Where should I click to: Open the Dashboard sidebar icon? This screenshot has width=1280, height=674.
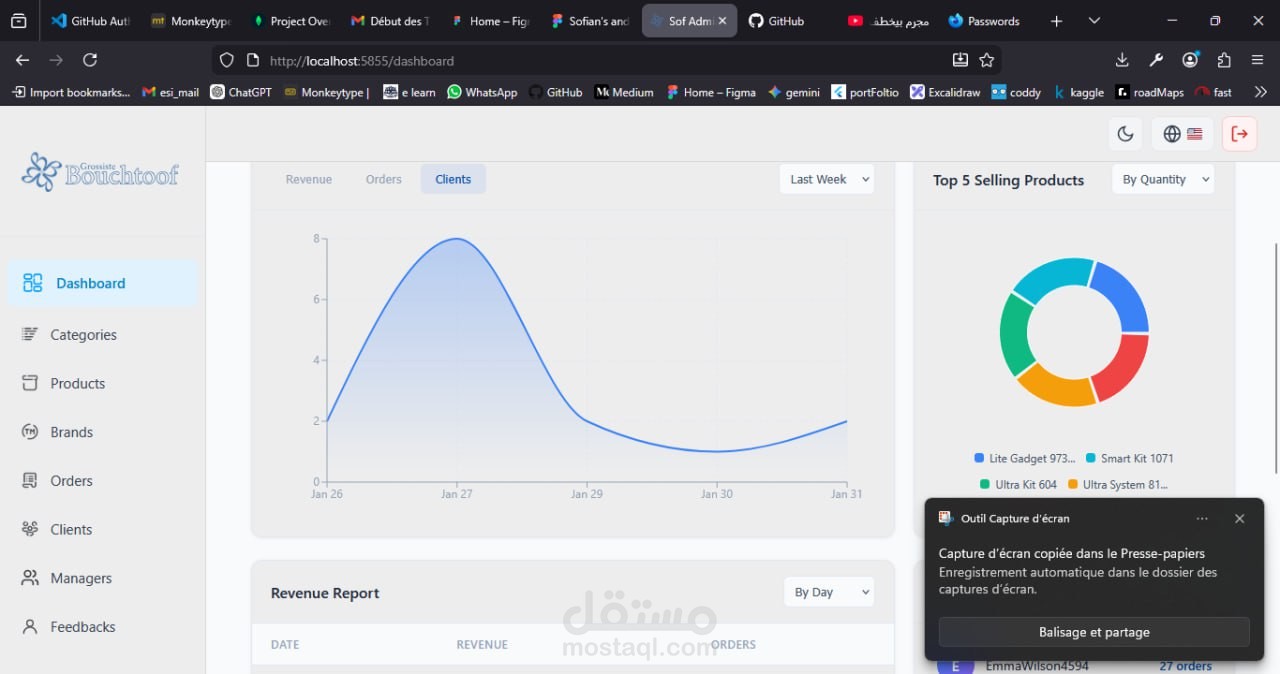[x=33, y=283]
